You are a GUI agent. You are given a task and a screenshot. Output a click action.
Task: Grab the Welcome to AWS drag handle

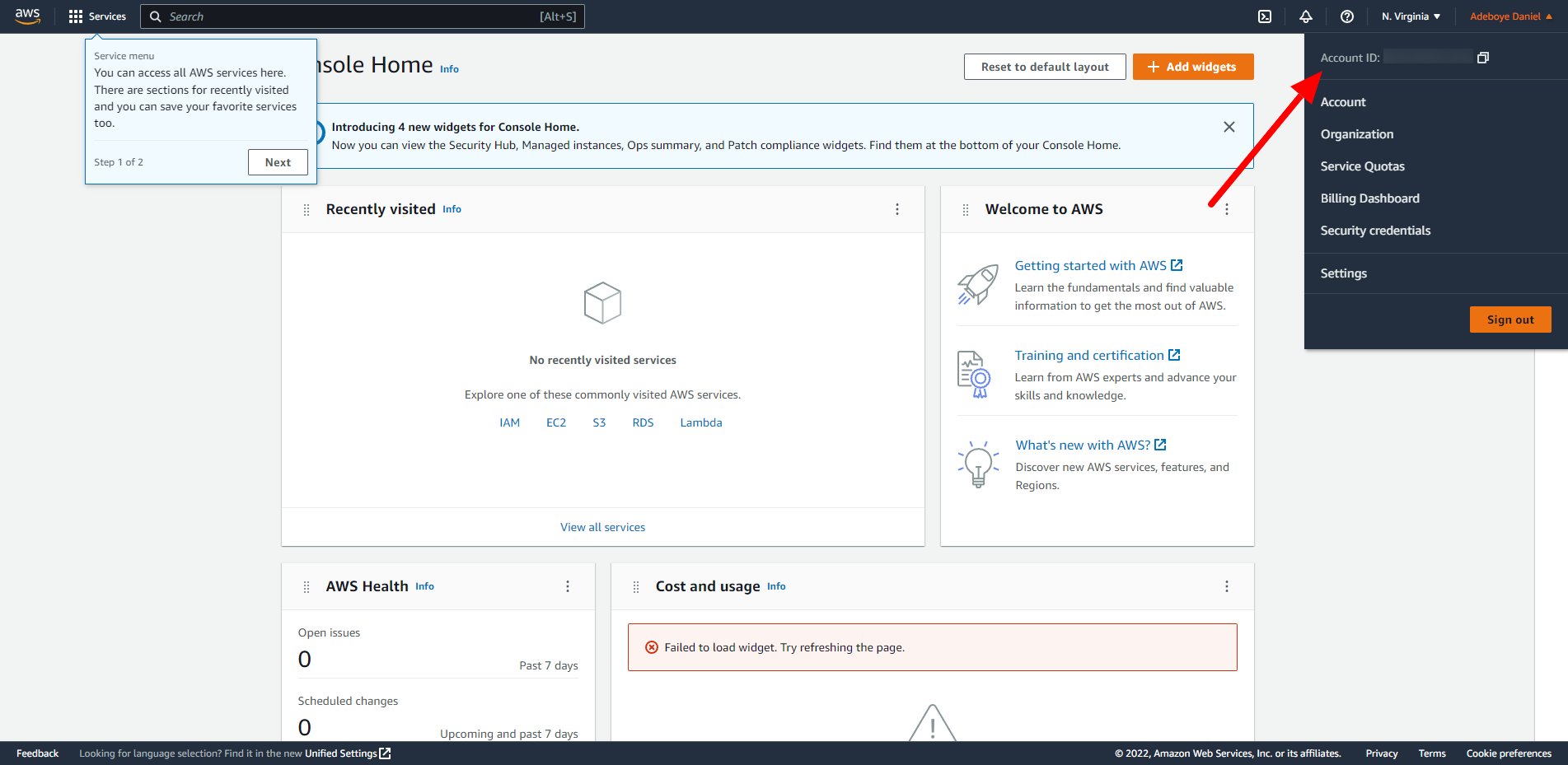(966, 210)
